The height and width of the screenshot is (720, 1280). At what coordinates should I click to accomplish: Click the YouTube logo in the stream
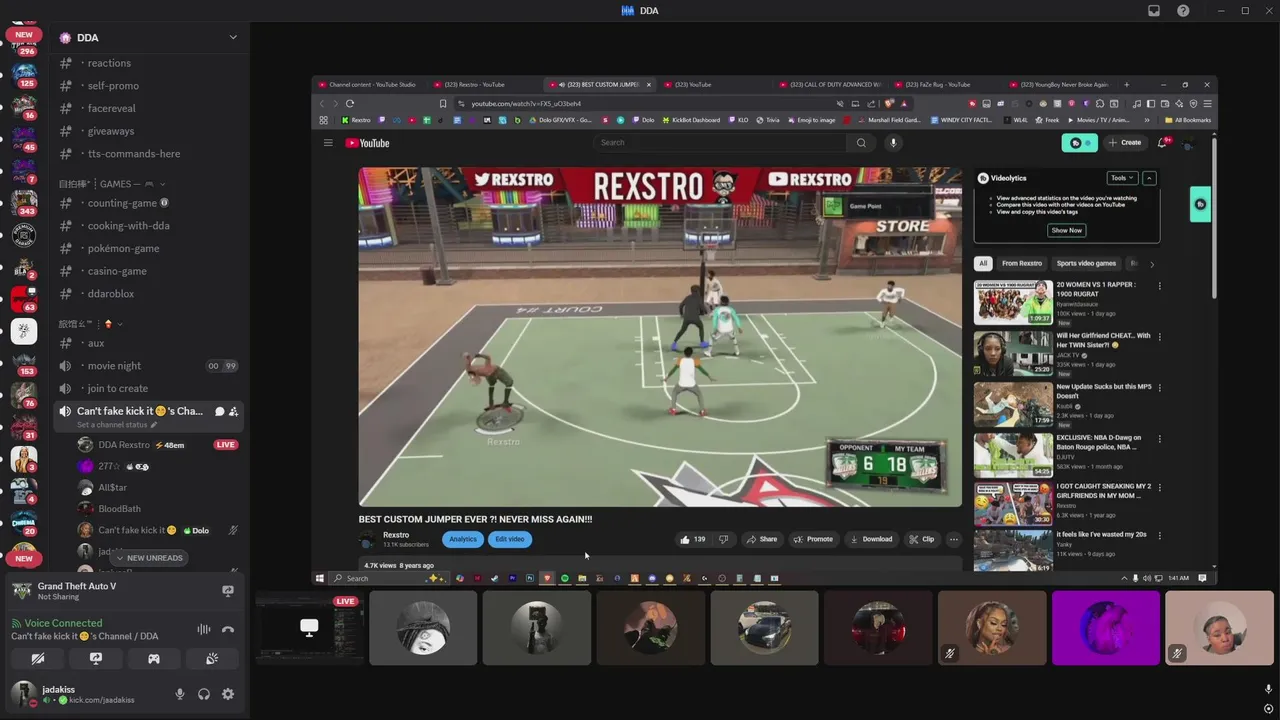click(367, 143)
